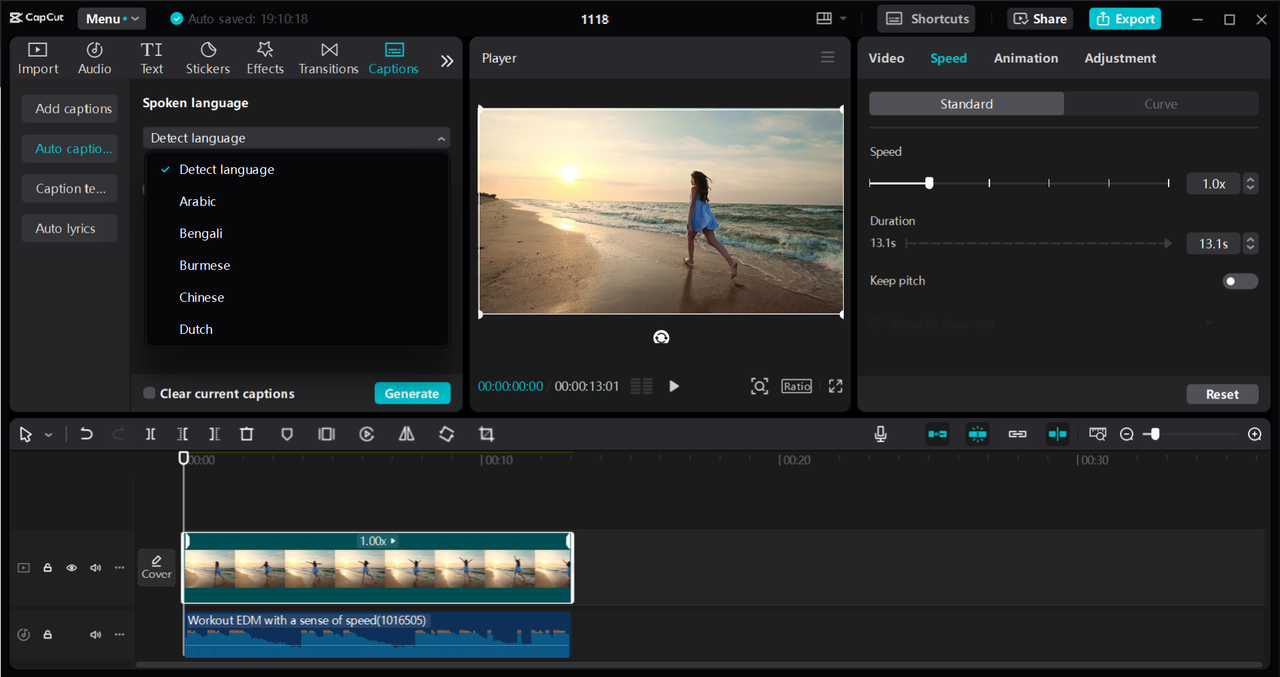Open the Player panel hamburger menu
The height and width of the screenshot is (677, 1280).
pyautogui.click(x=827, y=58)
